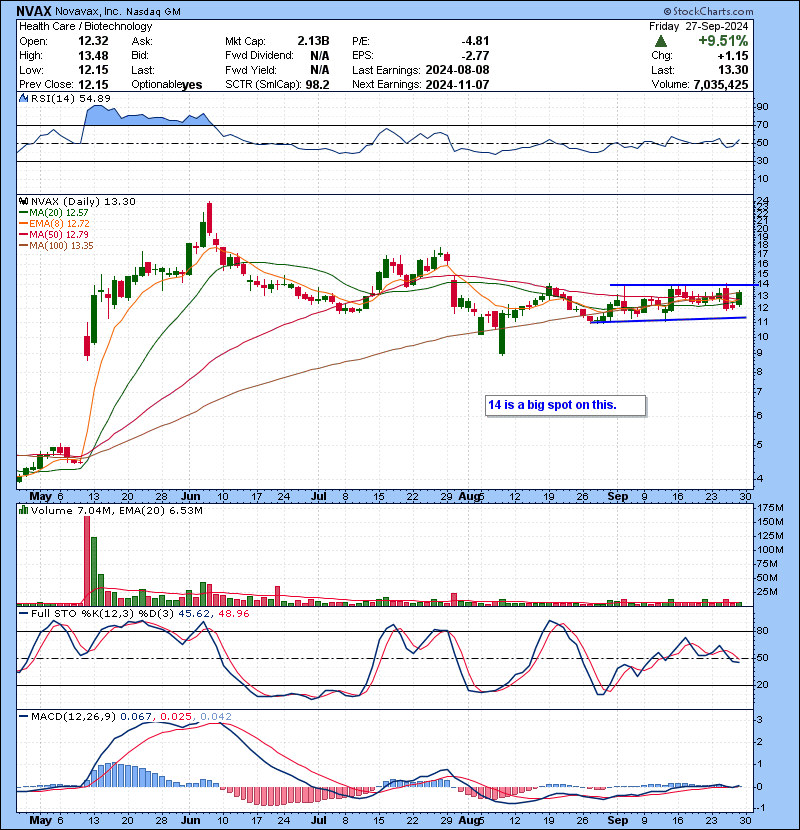The width and height of the screenshot is (800, 830).
Task: Click the NVAX ticker symbol in header
Action: [x=34, y=11]
